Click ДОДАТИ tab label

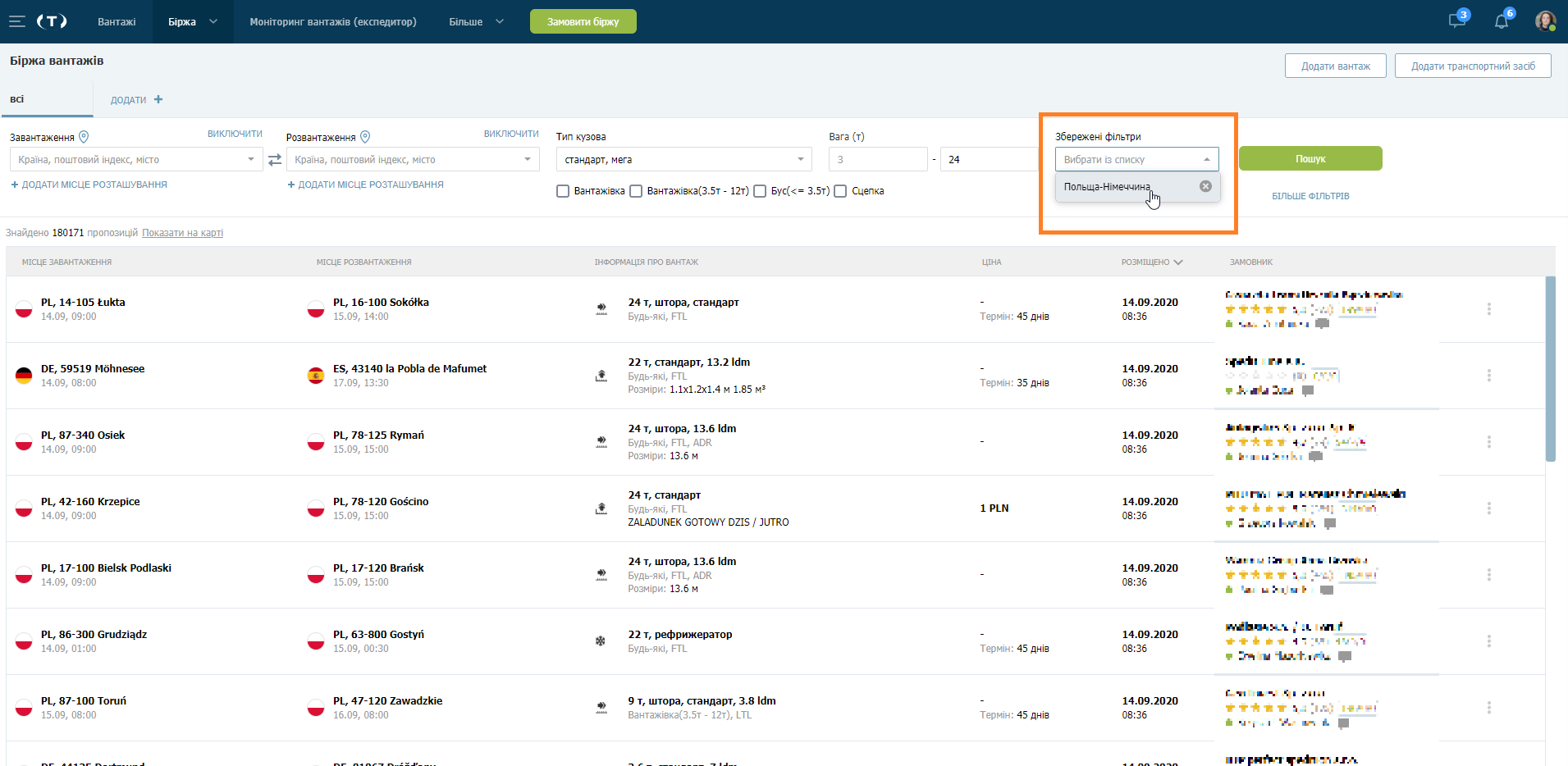click(x=128, y=100)
